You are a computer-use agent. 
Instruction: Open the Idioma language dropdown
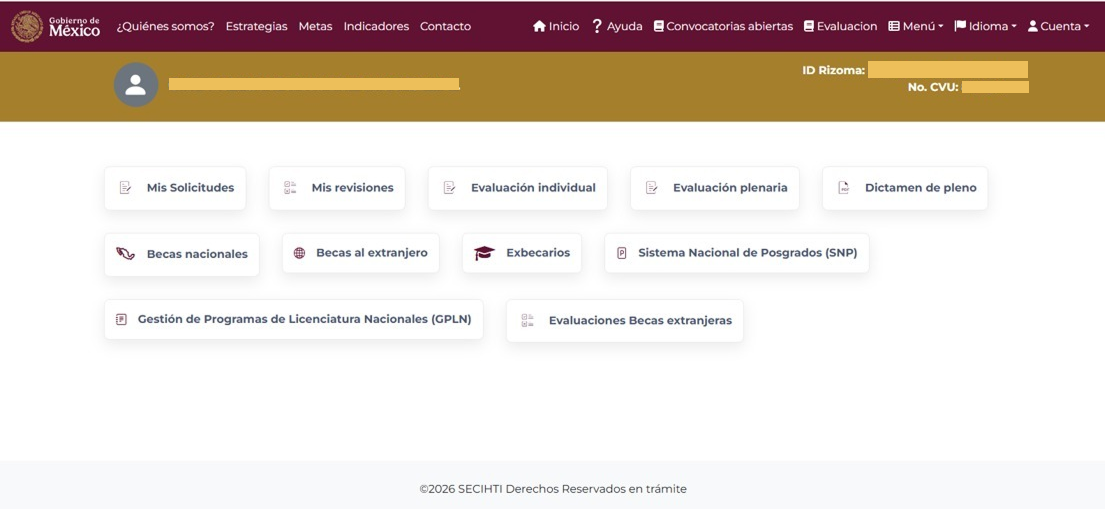[985, 27]
